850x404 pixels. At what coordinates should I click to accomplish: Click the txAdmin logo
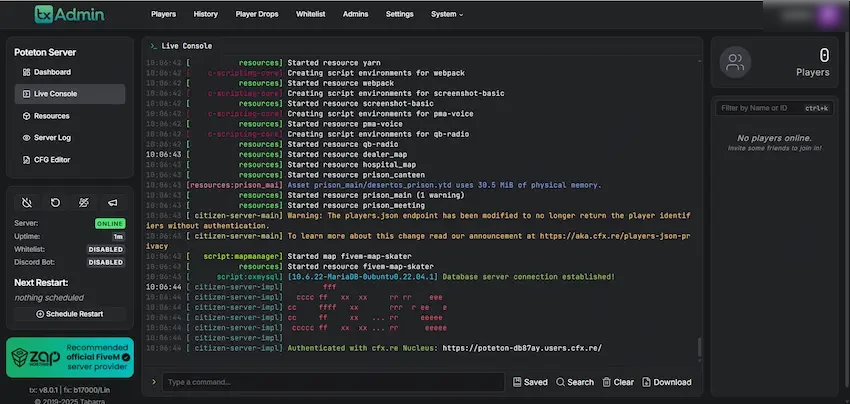click(x=69, y=14)
